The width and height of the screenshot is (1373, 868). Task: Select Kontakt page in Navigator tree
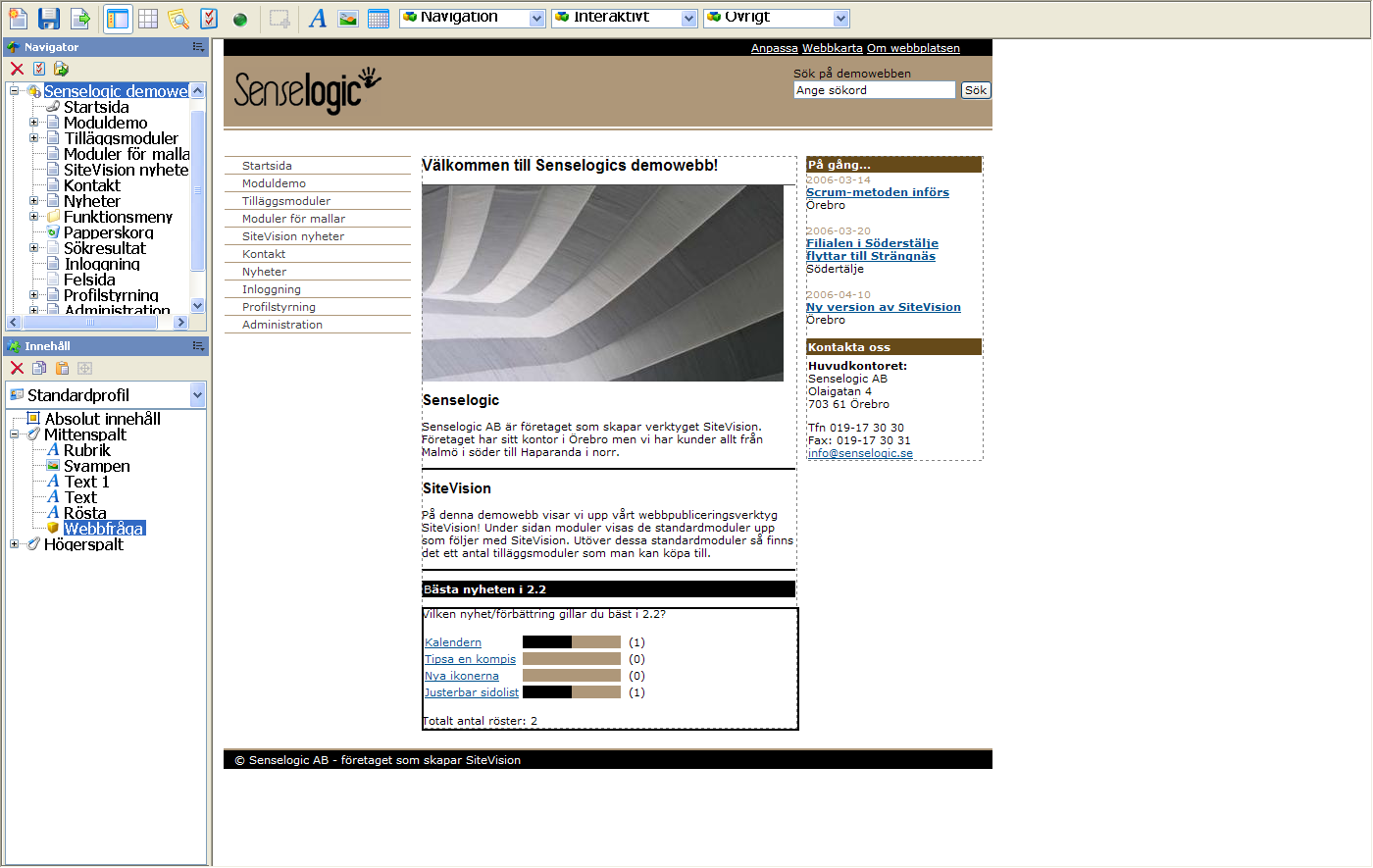92,185
